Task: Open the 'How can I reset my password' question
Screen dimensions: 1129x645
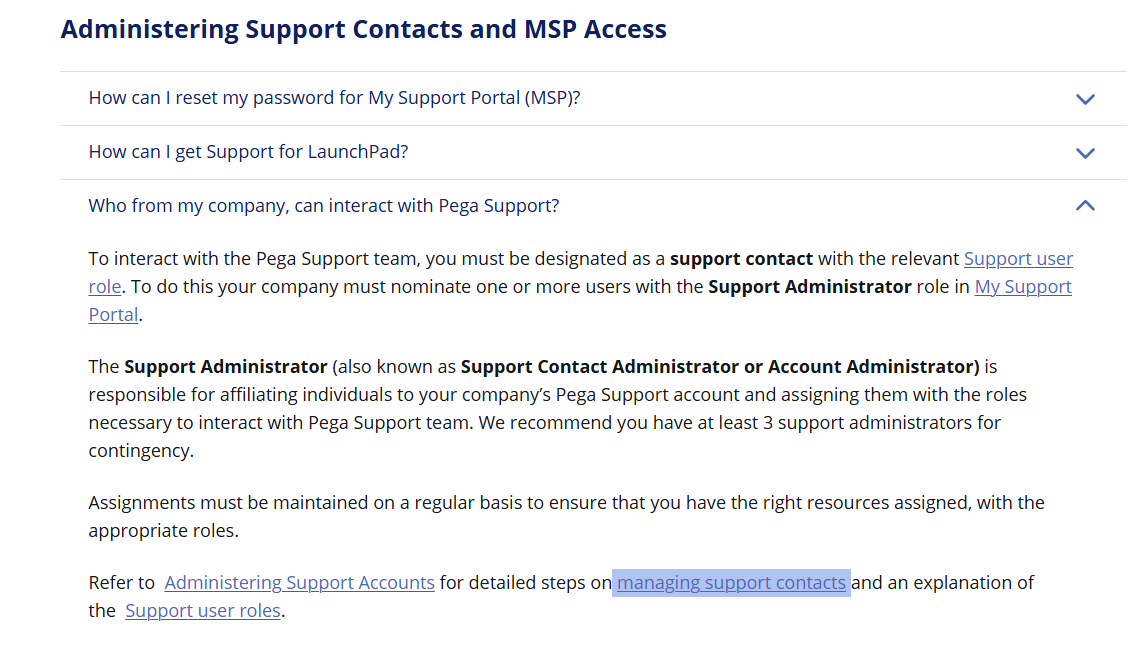Action: [x=334, y=98]
